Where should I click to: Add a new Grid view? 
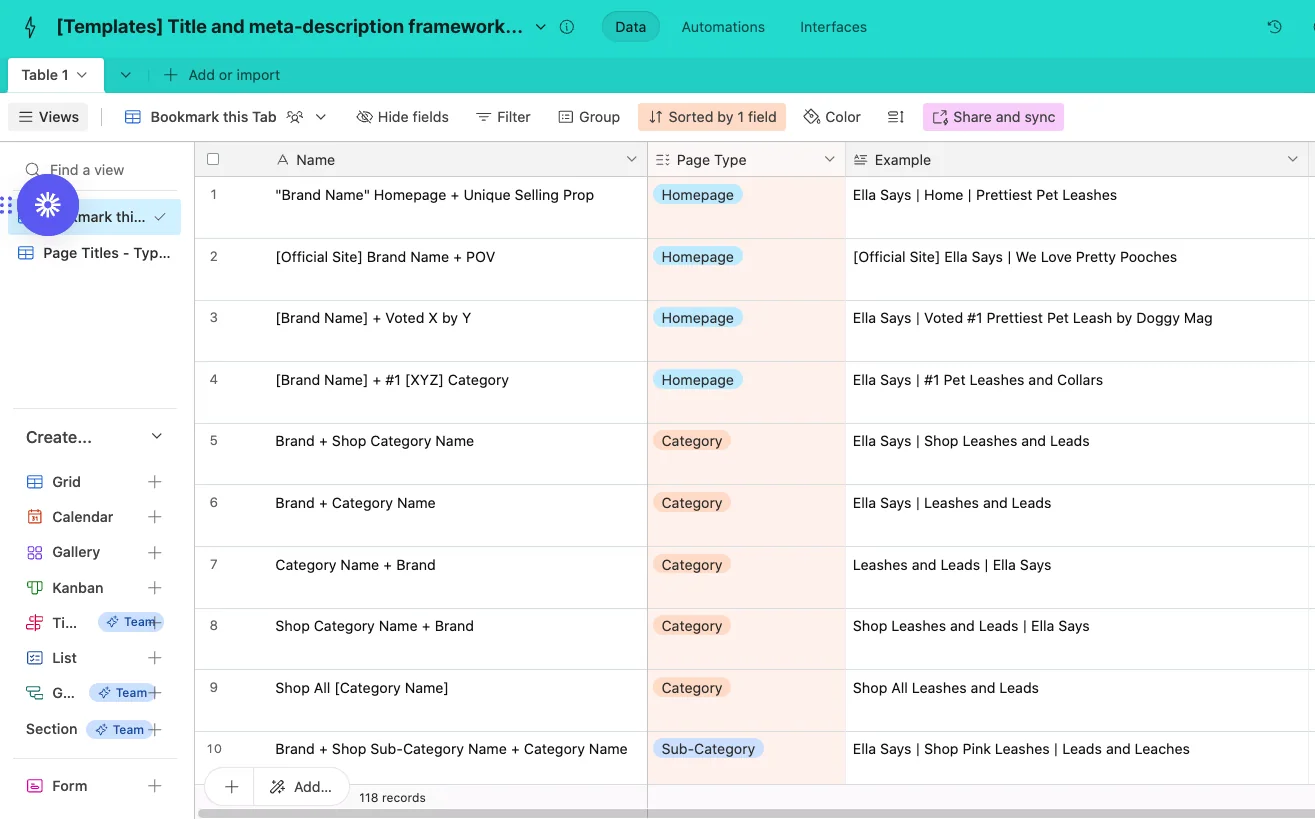[x=155, y=482]
